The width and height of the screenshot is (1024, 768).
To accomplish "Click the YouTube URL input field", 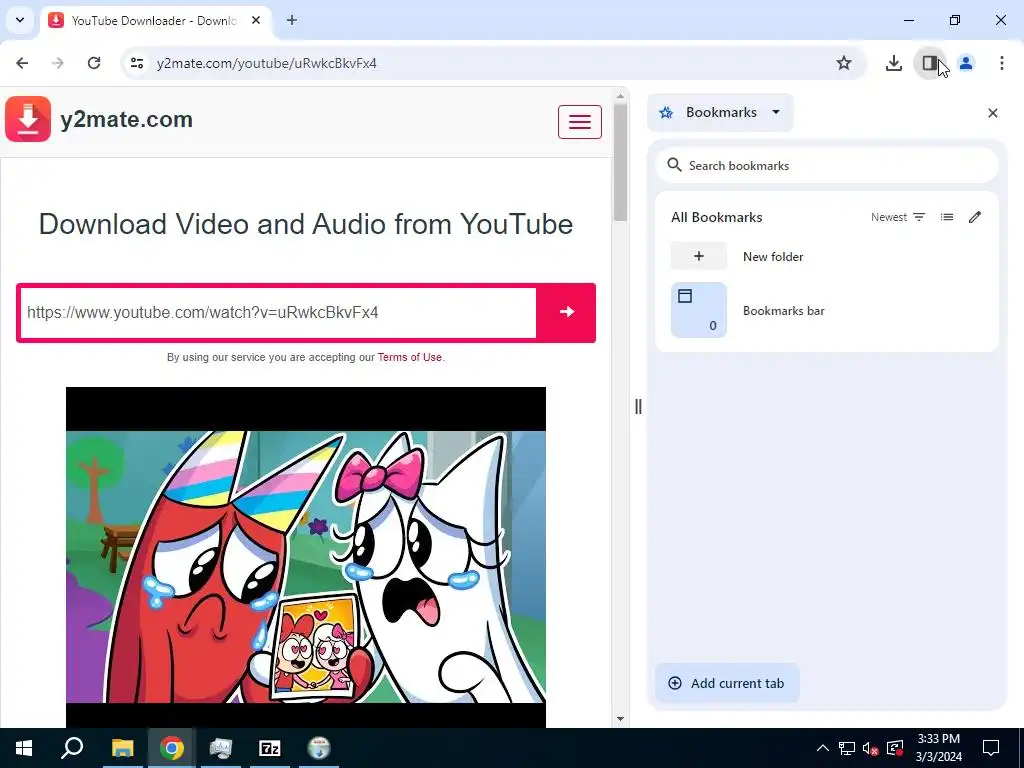I will [x=278, y=312].
